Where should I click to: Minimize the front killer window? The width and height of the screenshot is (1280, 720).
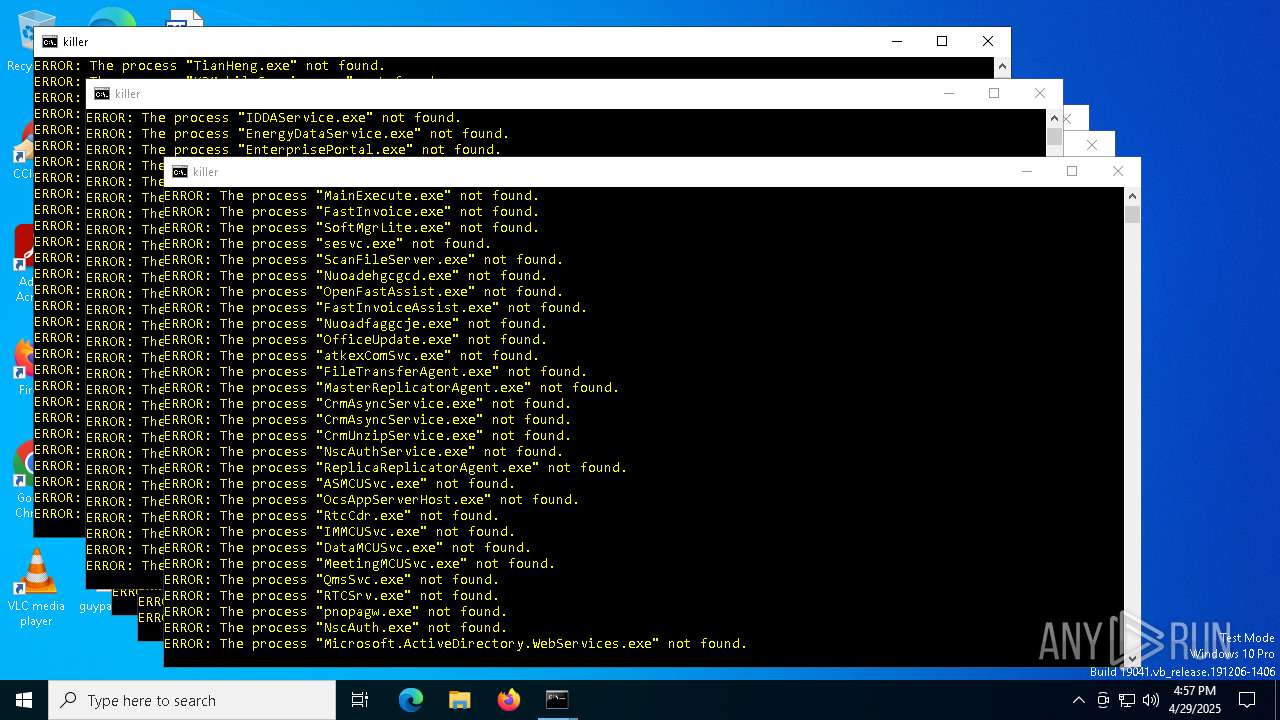[x=1026, y=171]
